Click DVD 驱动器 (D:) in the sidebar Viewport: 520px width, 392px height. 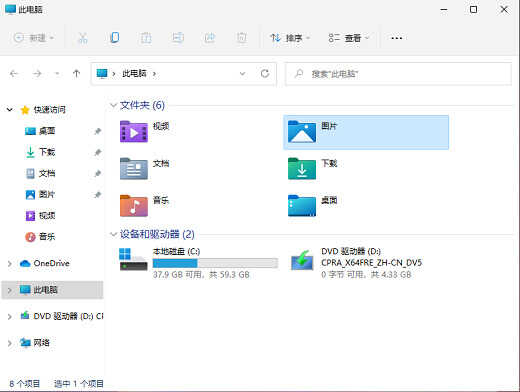(x=68, y=316)
